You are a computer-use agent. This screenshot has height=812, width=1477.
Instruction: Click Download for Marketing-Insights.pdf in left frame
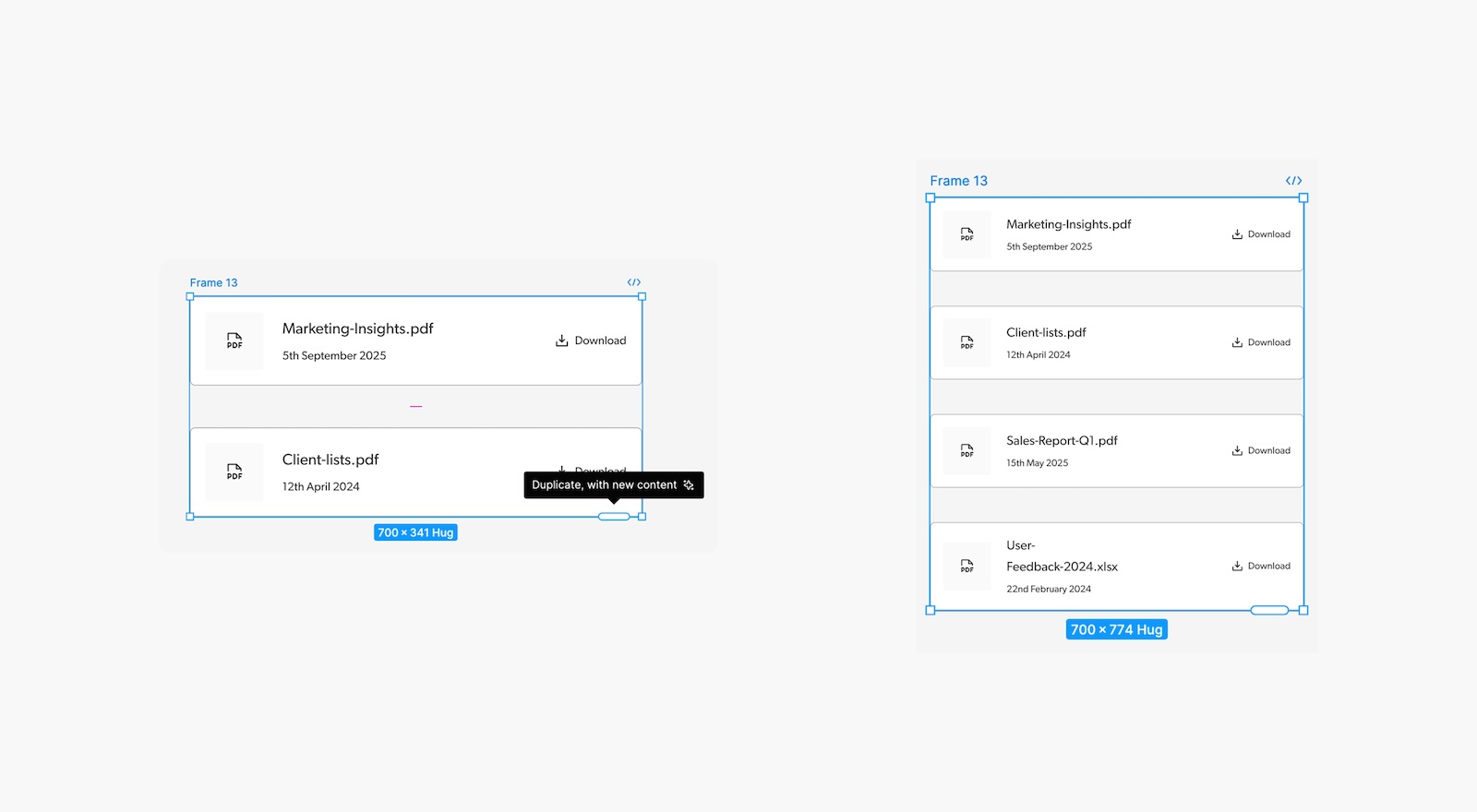coord(591,340)
